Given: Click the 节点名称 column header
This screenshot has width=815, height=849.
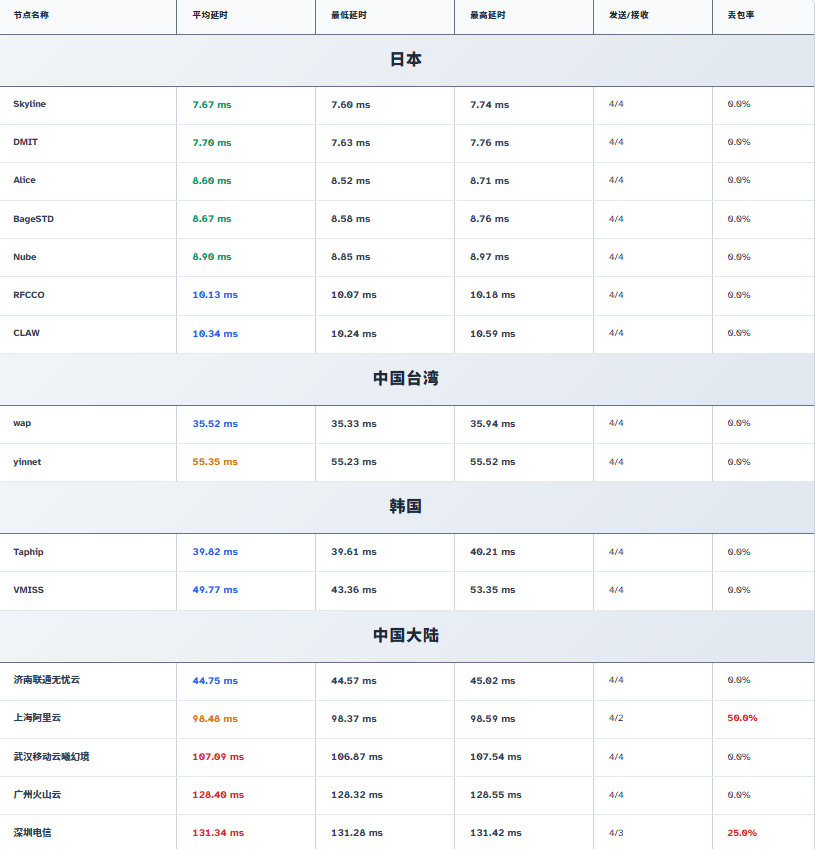Looking at the screenshot, I should [x=31, y=16].
